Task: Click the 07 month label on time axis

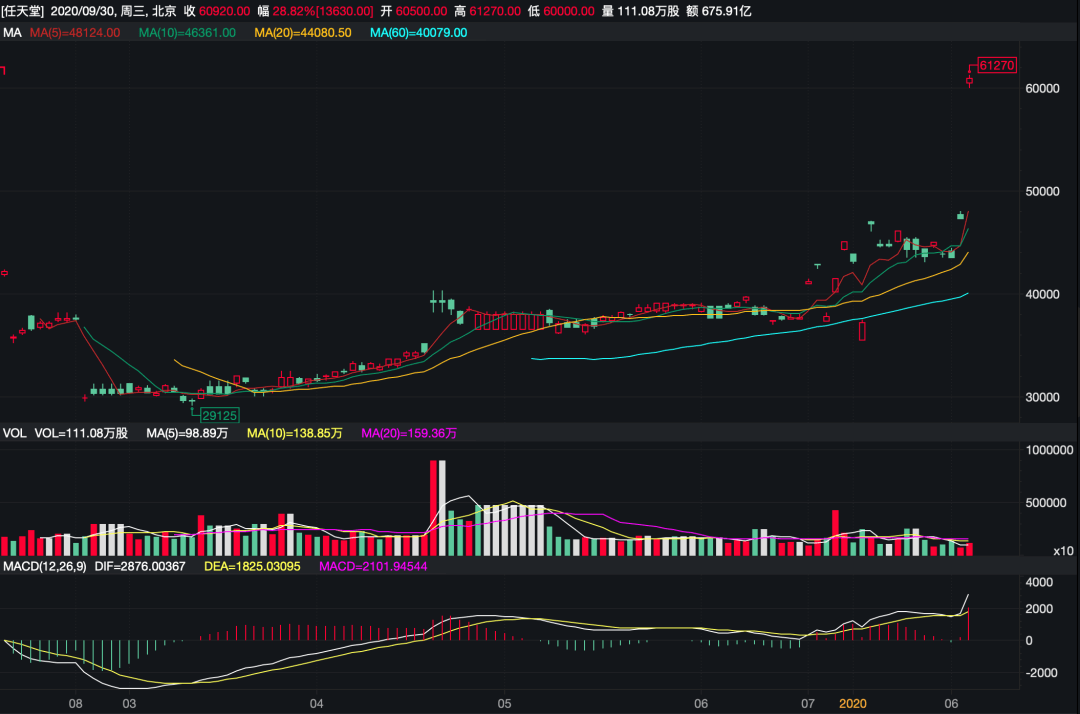Action: pyautogui.click(x=808, y=704)
